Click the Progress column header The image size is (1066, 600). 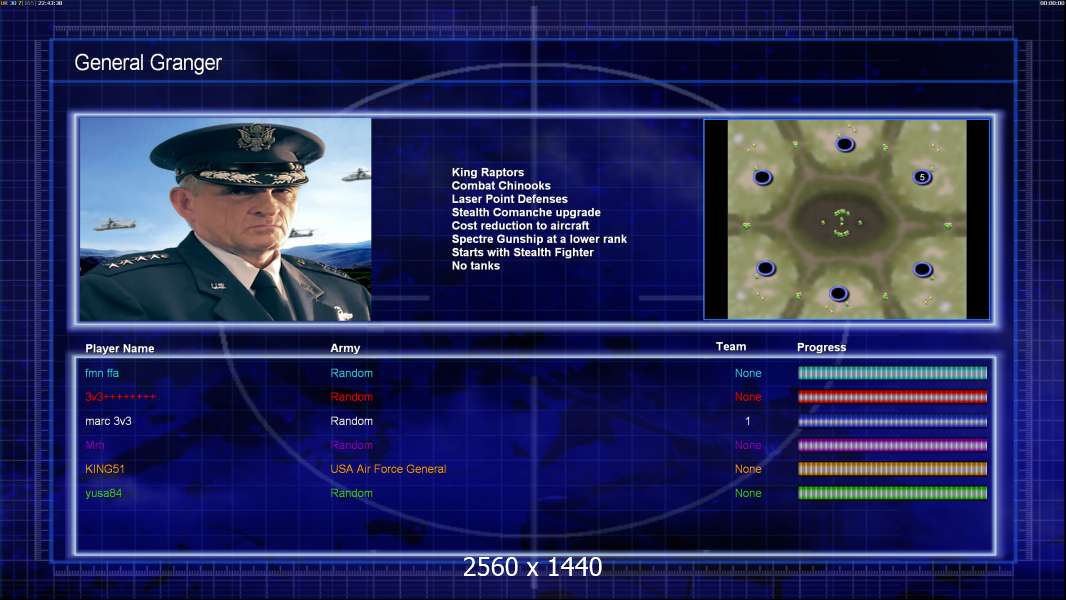[x=821, y=347]
